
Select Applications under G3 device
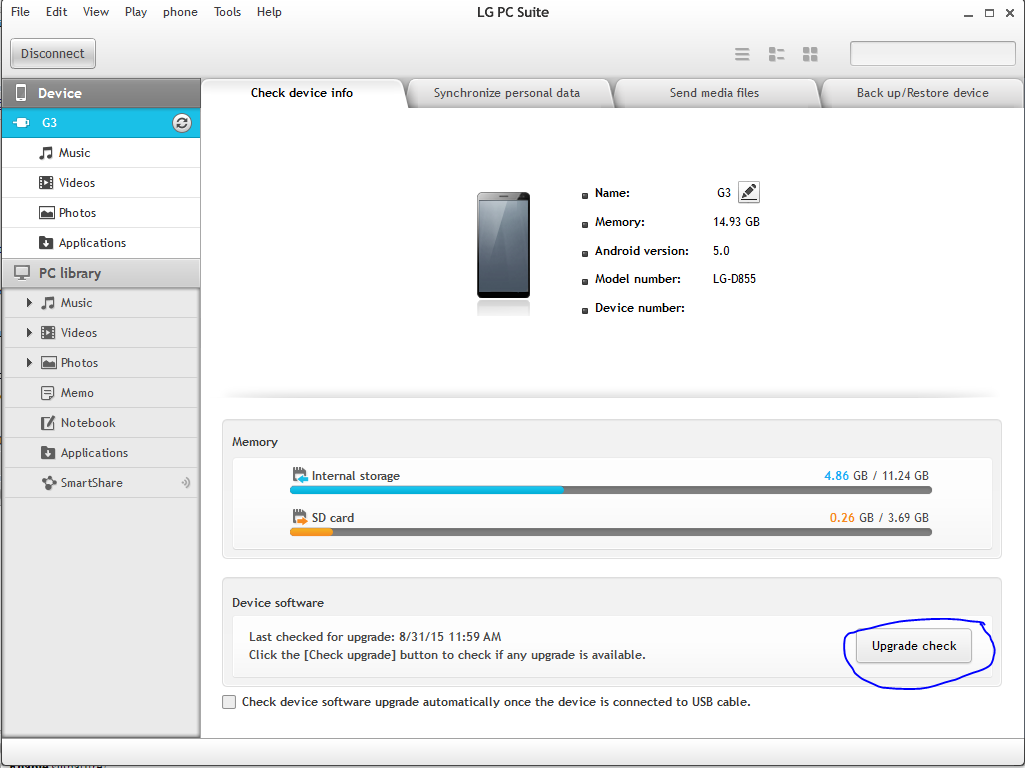click(x=101, y=243)
